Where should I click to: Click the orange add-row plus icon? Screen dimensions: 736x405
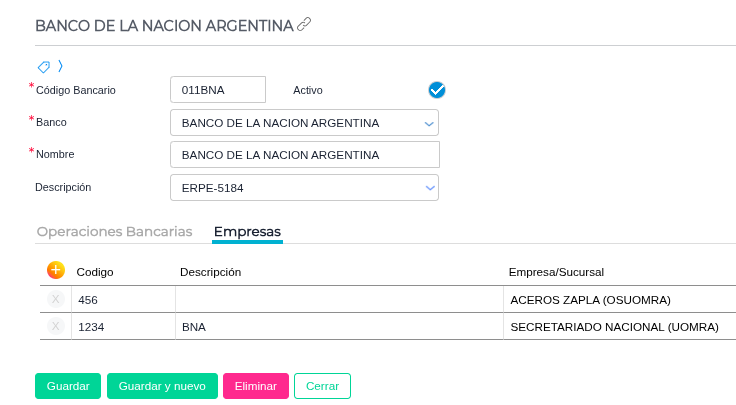click(56, 270)
